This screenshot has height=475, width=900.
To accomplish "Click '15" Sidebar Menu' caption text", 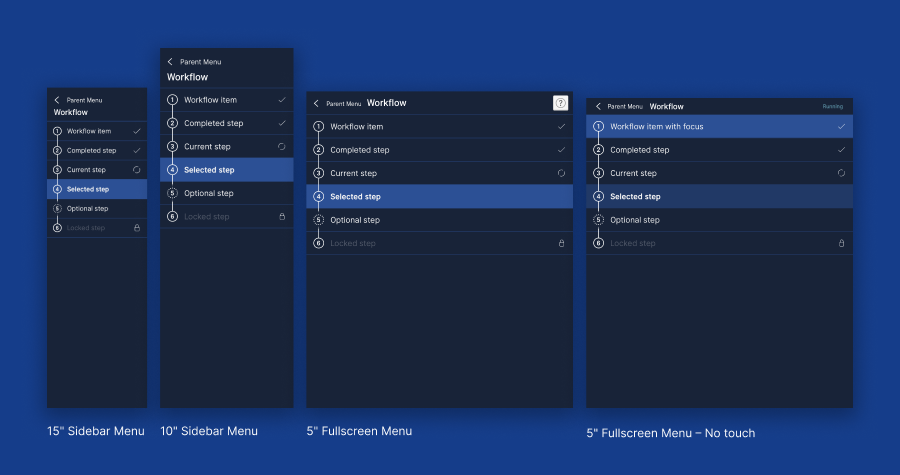I will (x=95, y=431).
